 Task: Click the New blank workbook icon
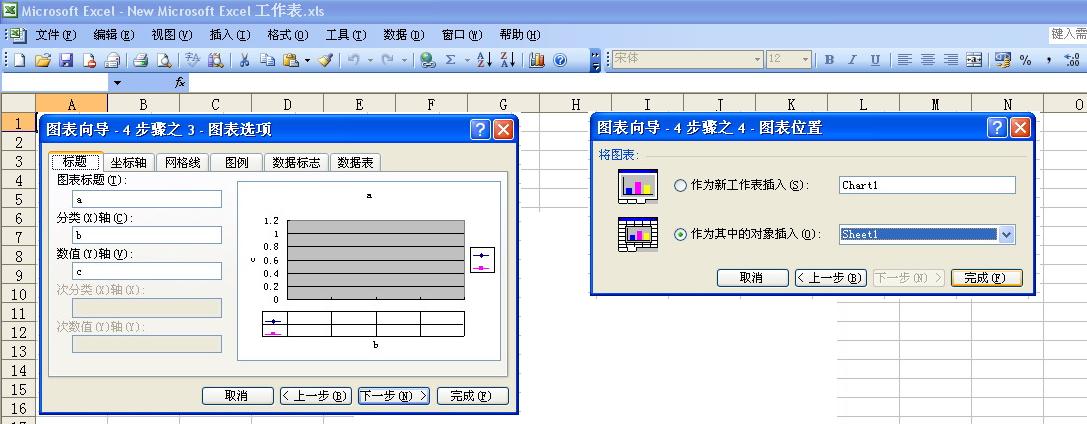(x=19, y=60)
